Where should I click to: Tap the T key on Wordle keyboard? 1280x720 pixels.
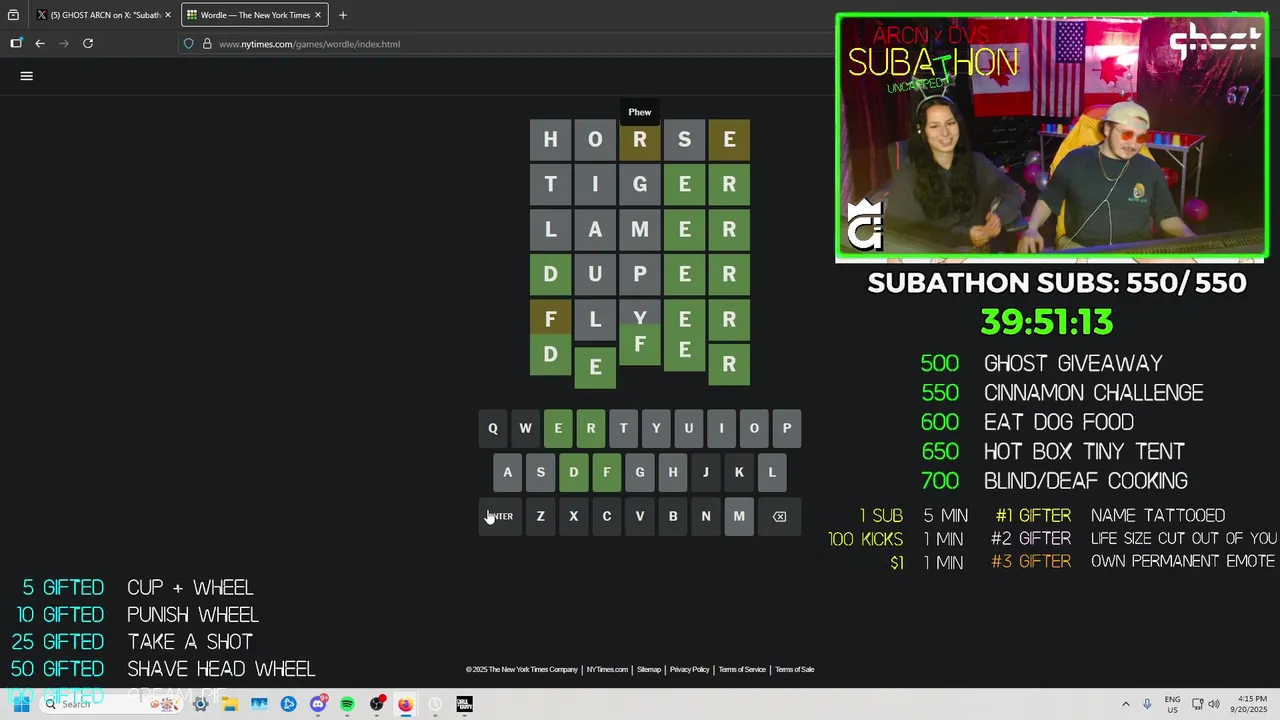pyautogui.click(x=623, y=428)
